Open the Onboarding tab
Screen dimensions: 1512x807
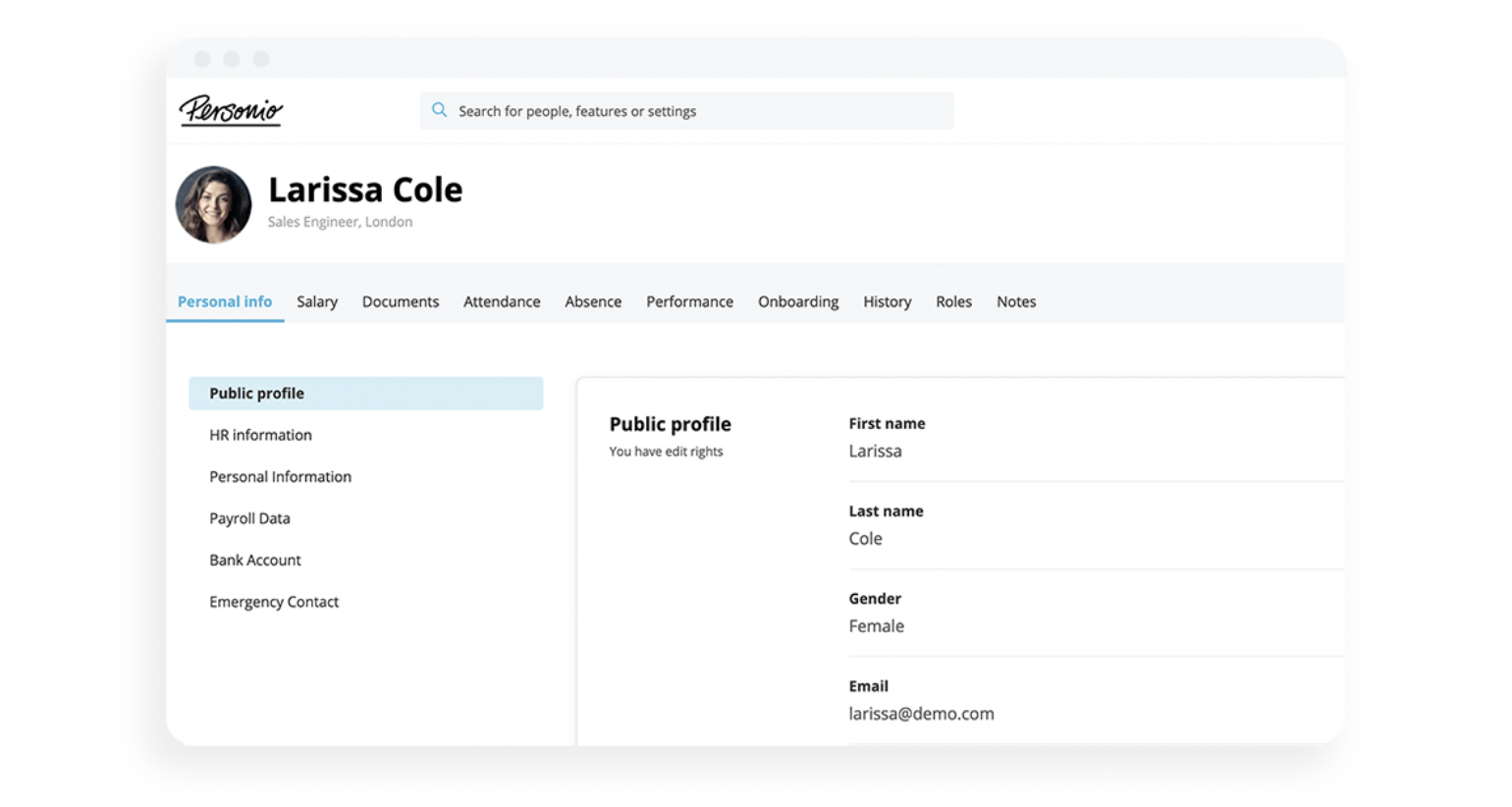point(798,301)
